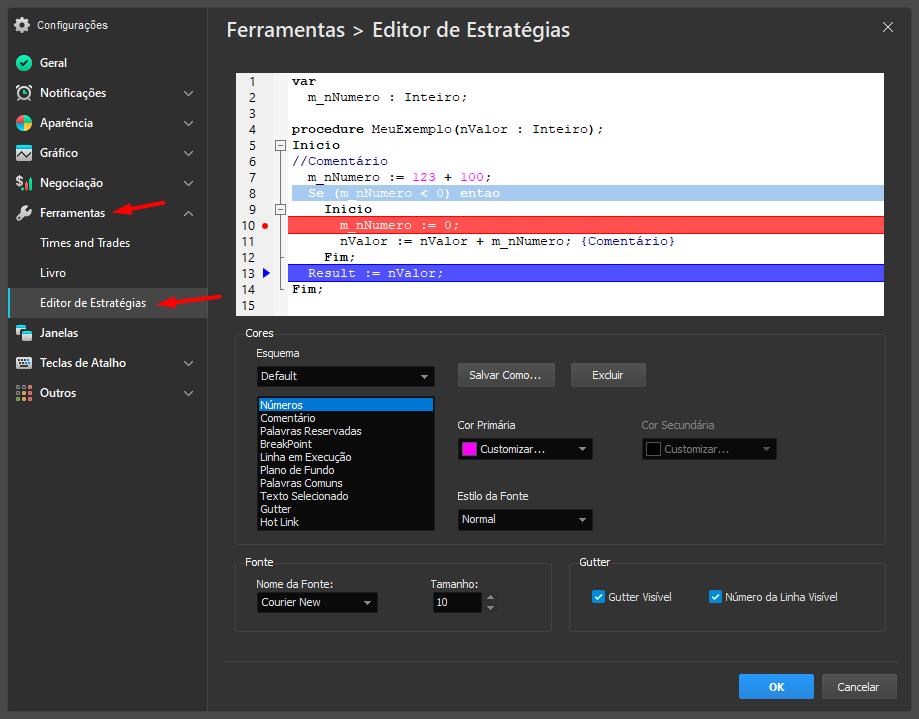This screenshot has height=719, width=919.
Task: Click the Outros colored grid icon
Action: (24, 393)
